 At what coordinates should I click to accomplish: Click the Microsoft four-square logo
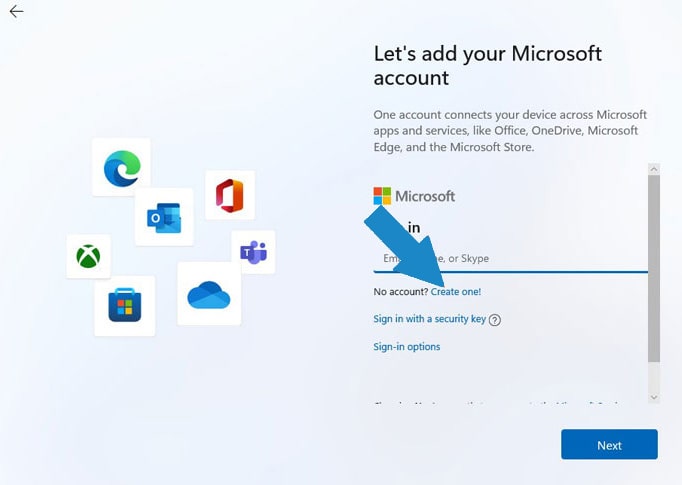(382, 196)
